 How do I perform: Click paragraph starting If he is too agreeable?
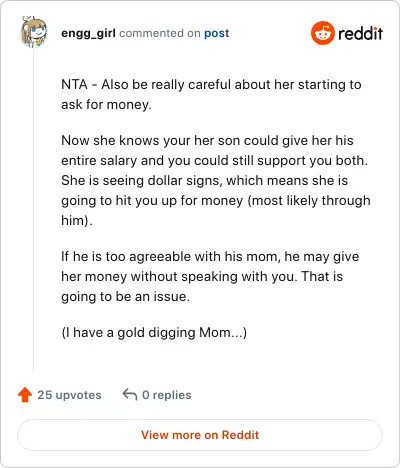click(210, 276)
